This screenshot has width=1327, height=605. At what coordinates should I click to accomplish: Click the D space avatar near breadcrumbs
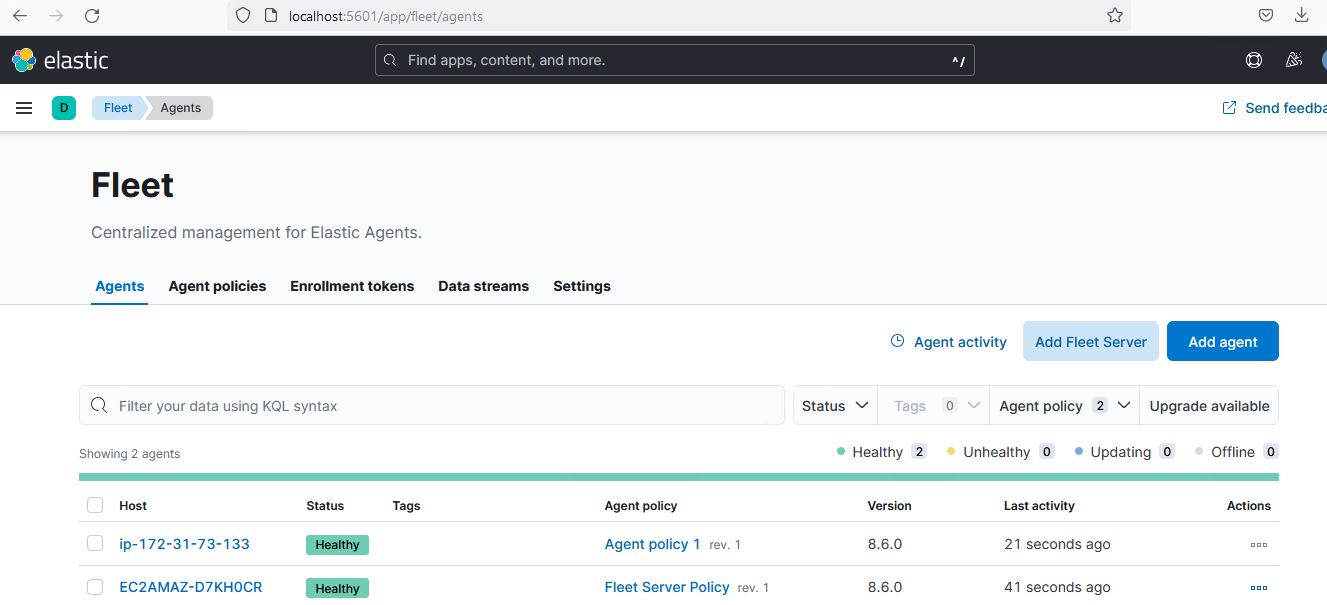[64, 107]
